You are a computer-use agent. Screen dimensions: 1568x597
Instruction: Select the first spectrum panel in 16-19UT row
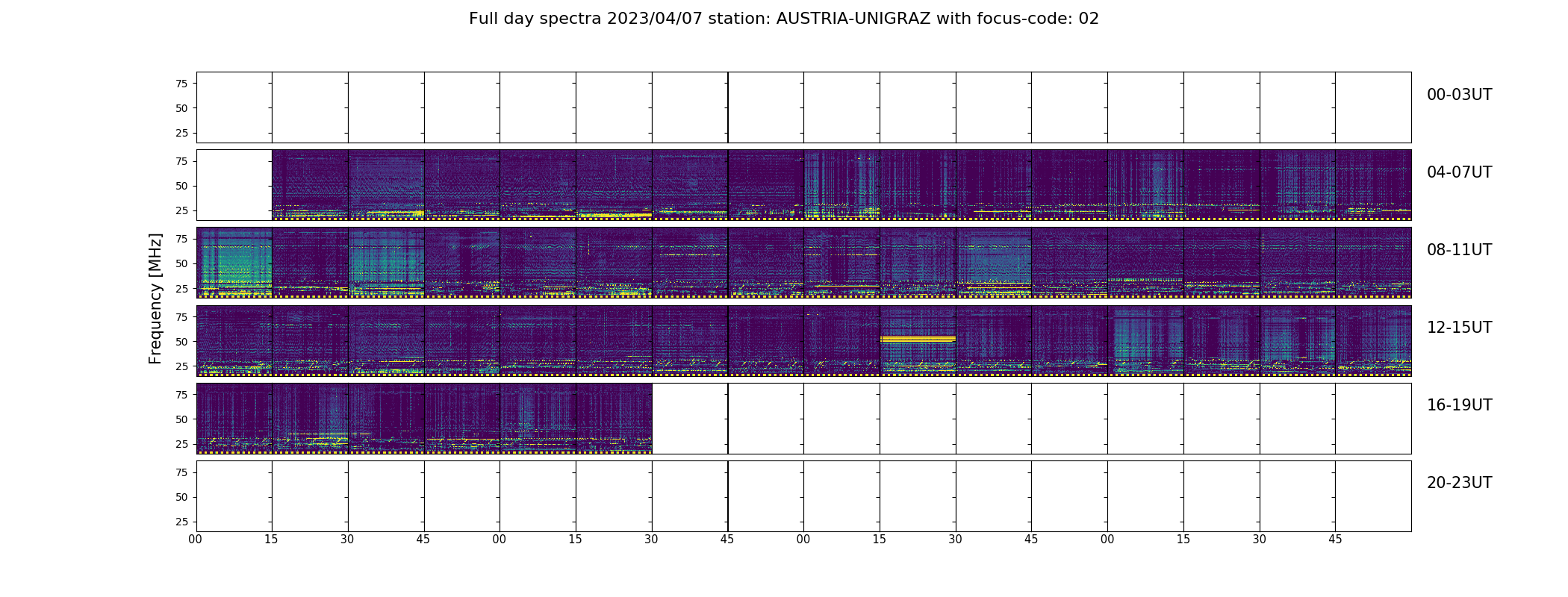click(x=234, y=419)
